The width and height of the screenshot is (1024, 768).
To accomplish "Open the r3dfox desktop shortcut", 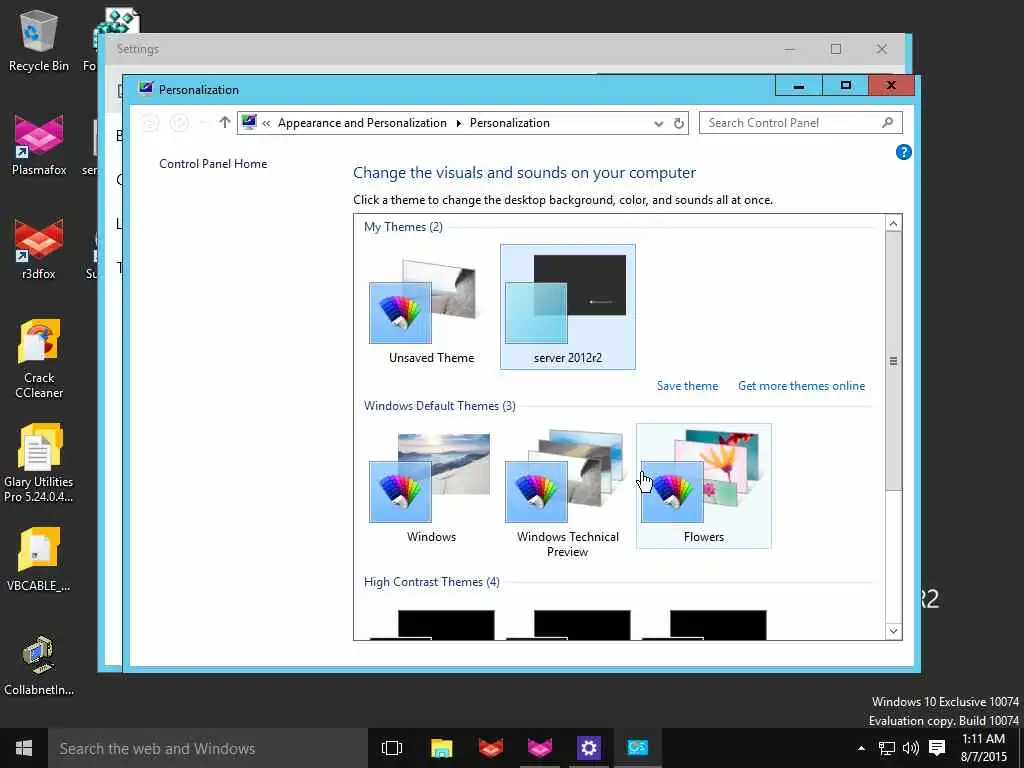I will coord(39,249).
